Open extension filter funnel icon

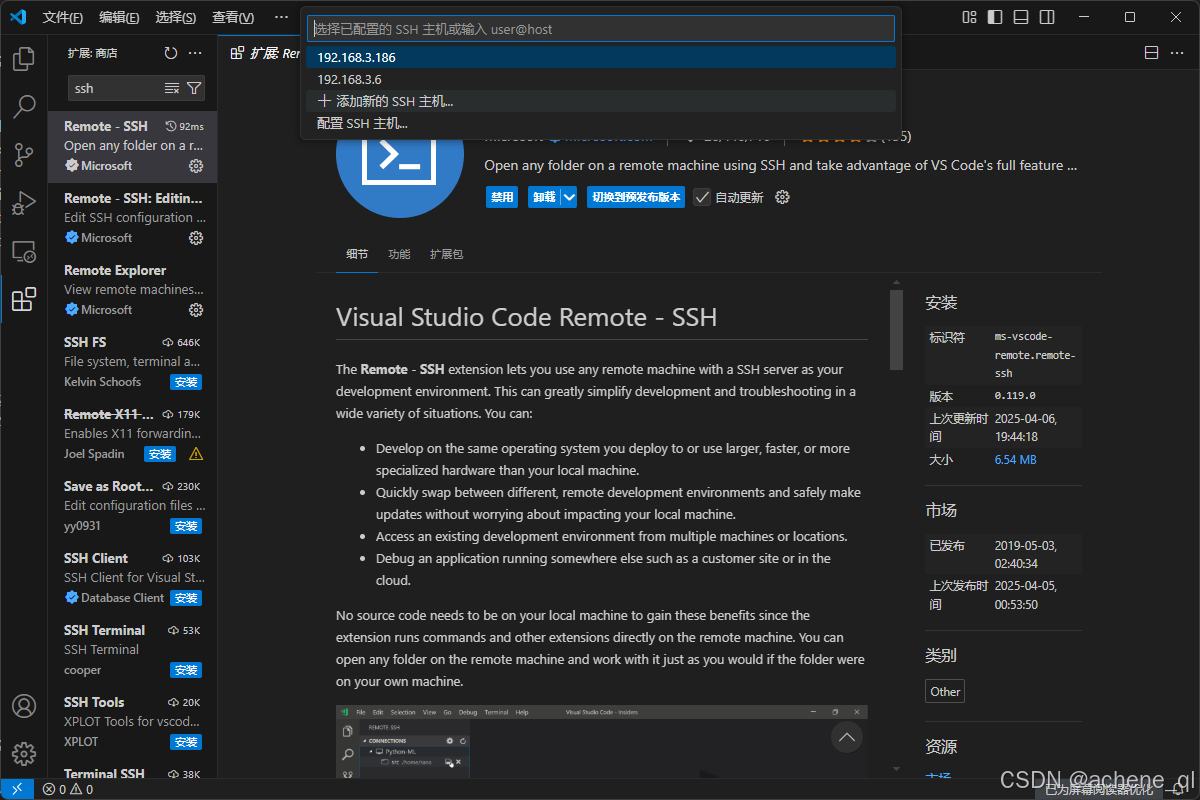194,88
